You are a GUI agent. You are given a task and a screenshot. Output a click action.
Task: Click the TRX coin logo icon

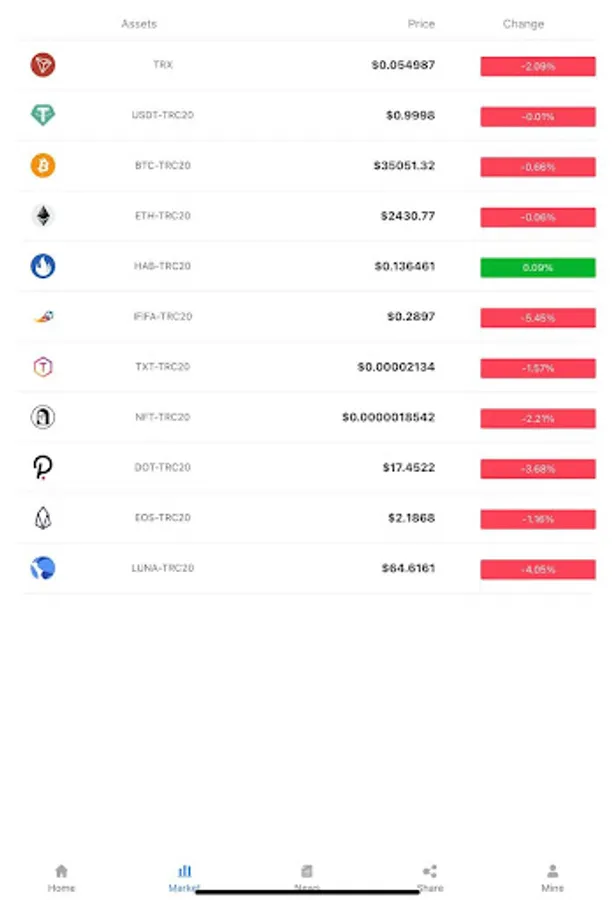click(43, 66)
